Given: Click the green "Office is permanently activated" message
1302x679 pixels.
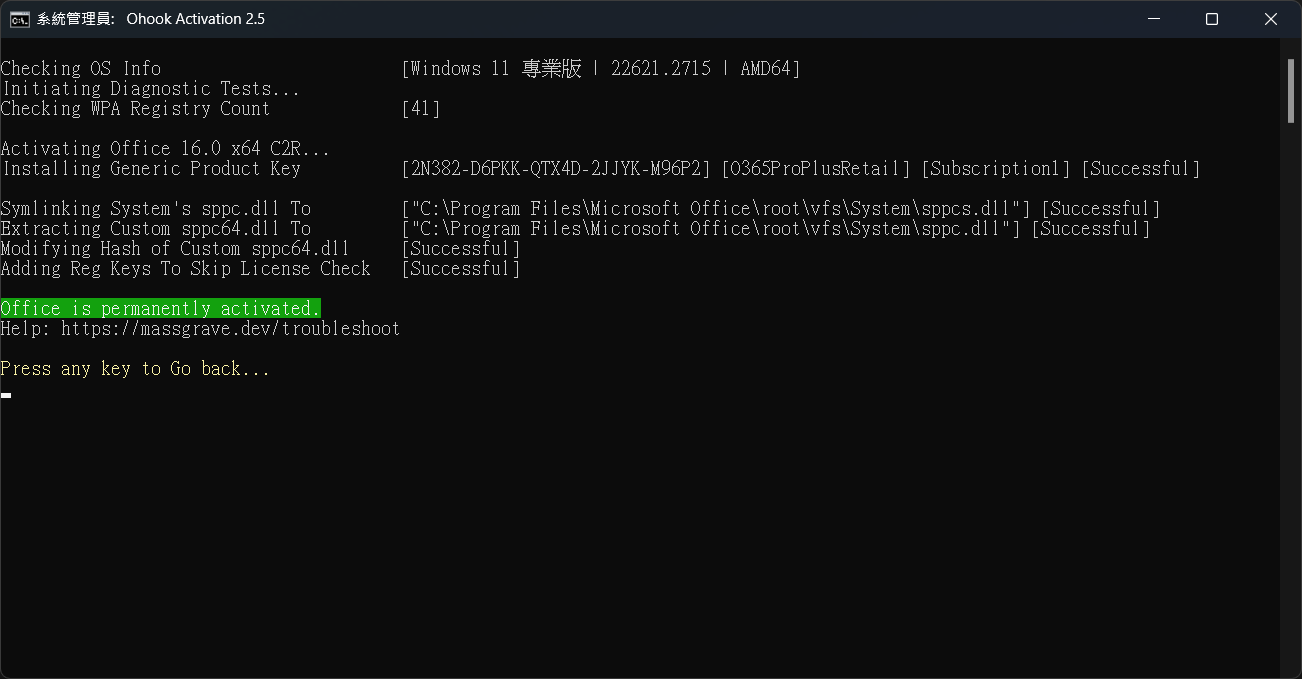Looking at the screenshot, I should [161, 309].
